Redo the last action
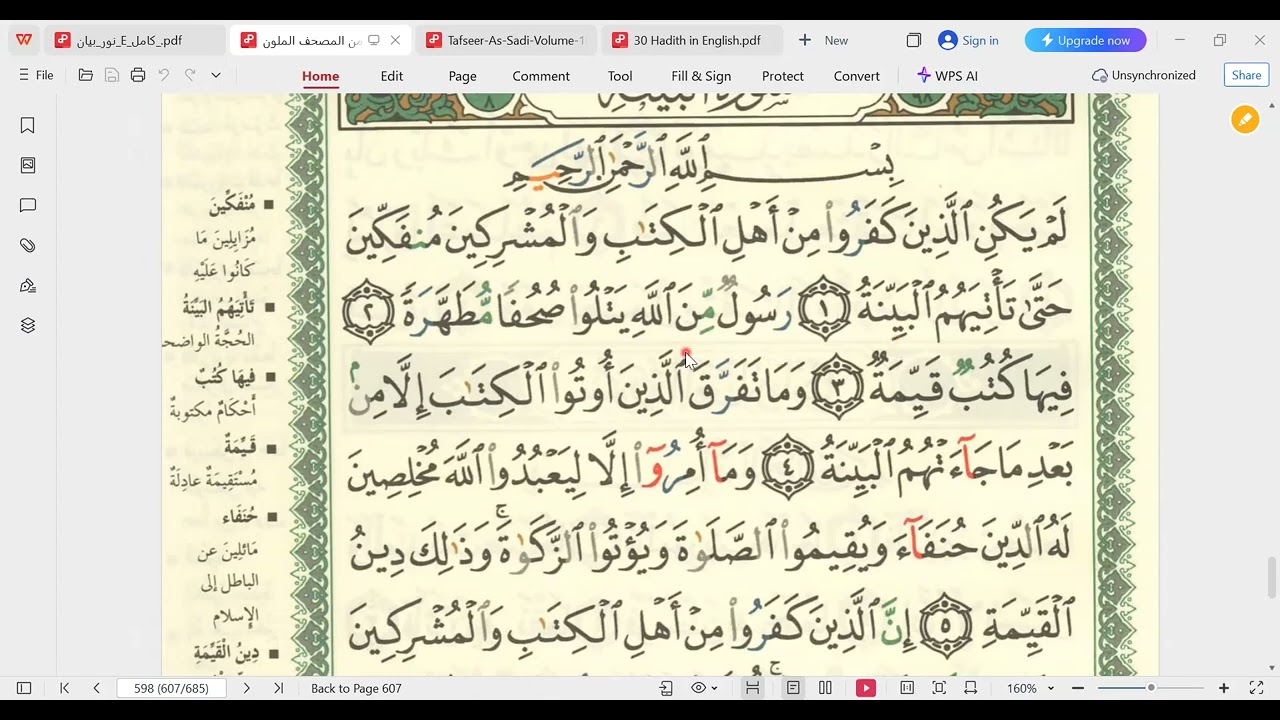This screenshot has width=1280, height=720. pyautogui.click(x=190, y=75)
